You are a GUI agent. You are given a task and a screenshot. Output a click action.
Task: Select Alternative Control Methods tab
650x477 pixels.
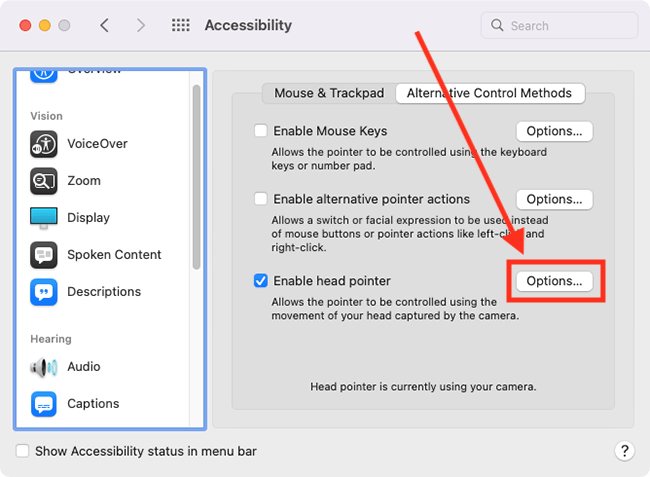(490, 93)
